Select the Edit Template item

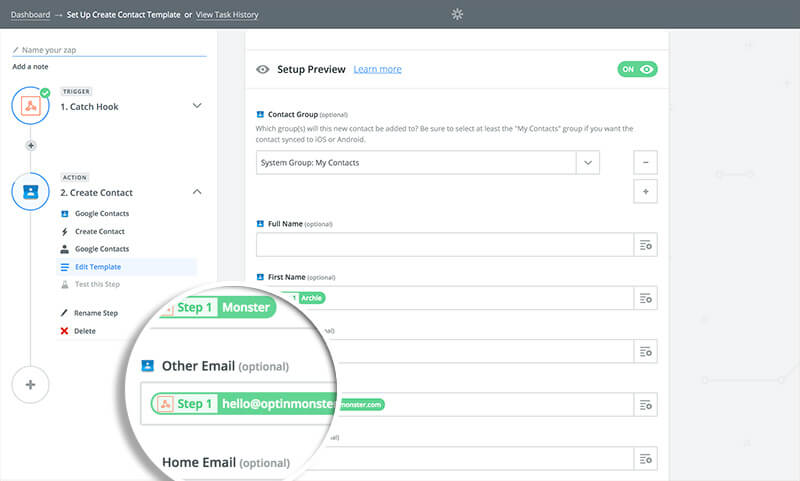pyautogui.click(x=127, y=267)
